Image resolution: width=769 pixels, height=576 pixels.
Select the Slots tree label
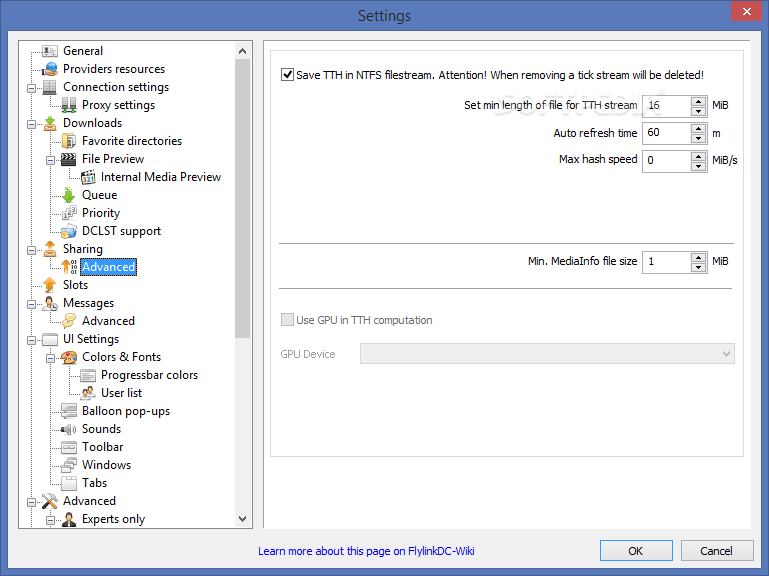click(x=76, y=285)
